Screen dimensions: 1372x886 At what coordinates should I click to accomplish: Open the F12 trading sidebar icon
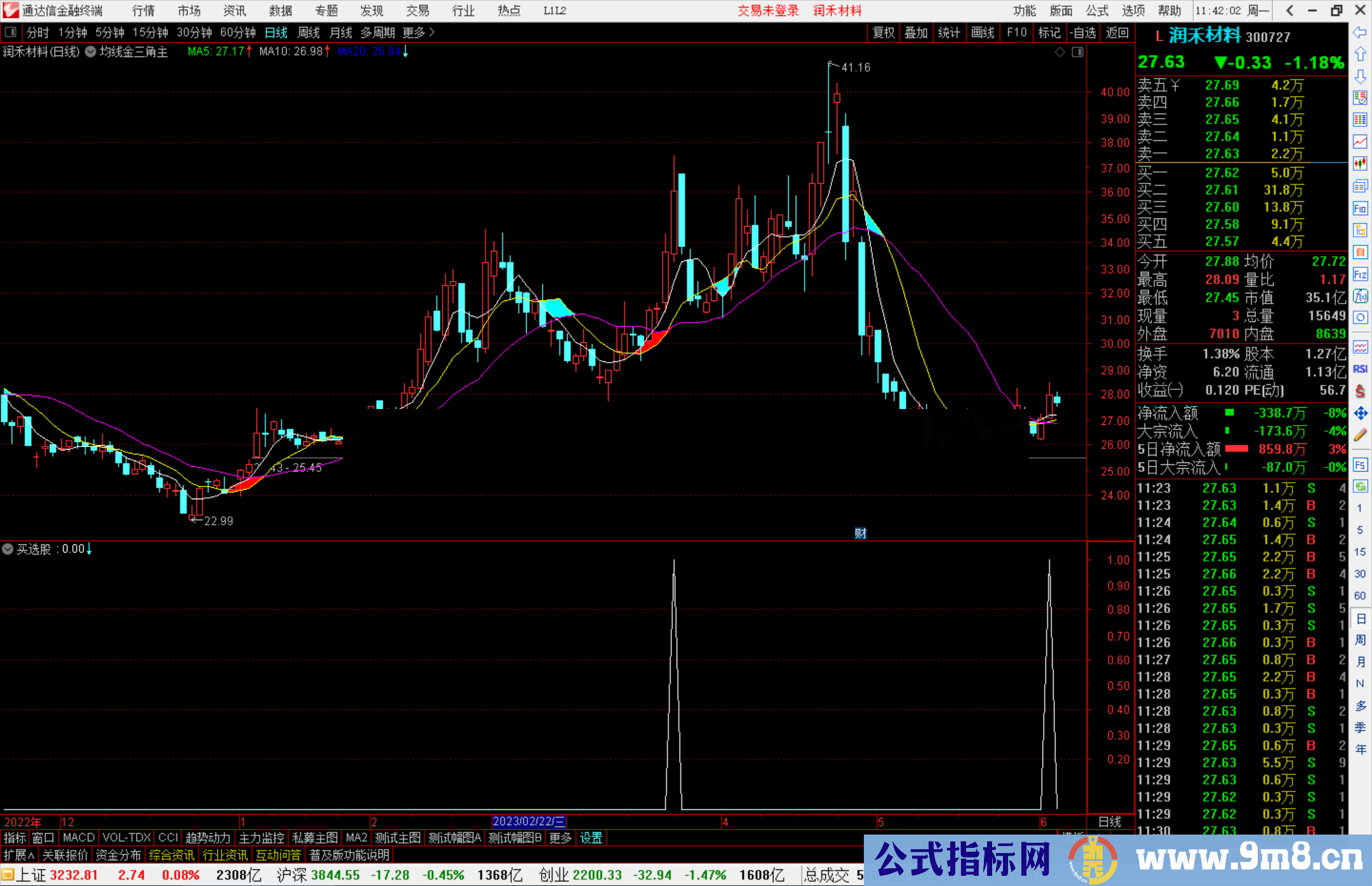point(1360,274)
